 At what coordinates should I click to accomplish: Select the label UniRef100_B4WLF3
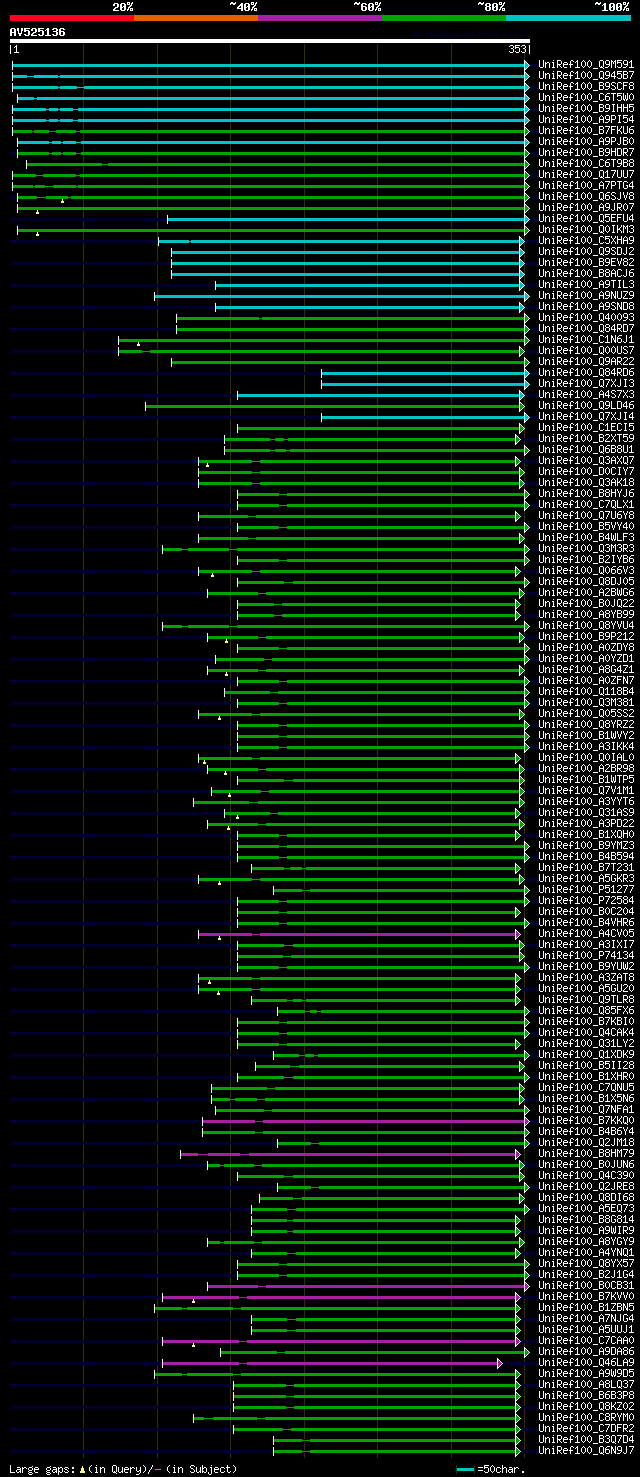586,538
